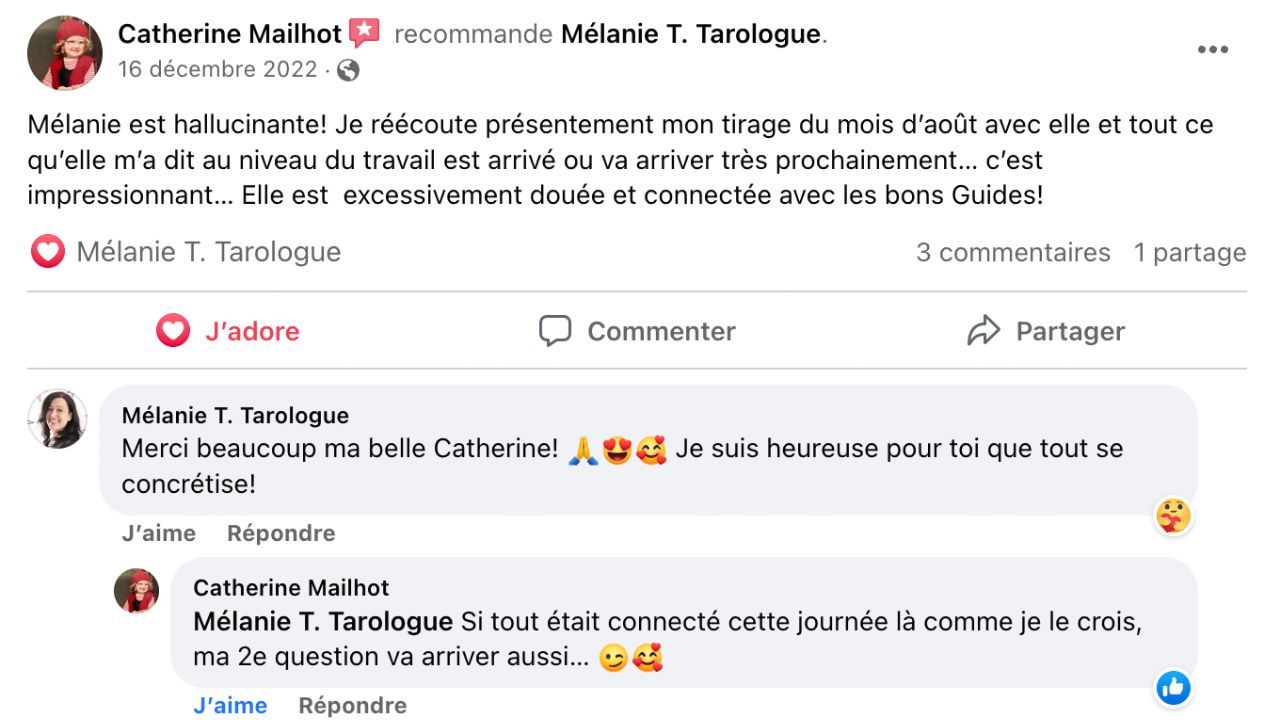This screenshot has width=1263, height=720.
Task: Click Répondre under Catherine's reply
Action: click(x=352, y=705)
